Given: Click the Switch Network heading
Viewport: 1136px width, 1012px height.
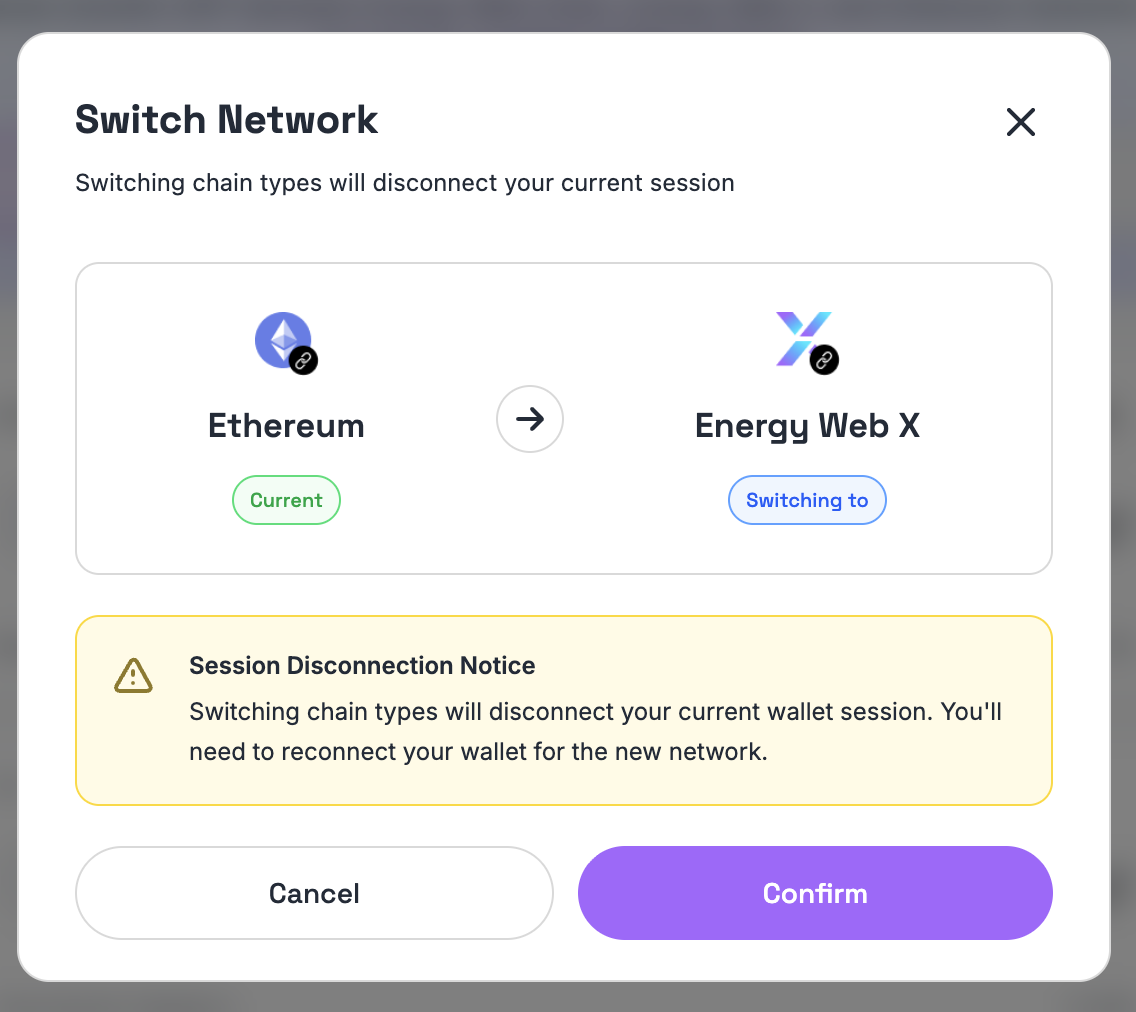Looking at the screenshot, I should click(x=227, y=120).
